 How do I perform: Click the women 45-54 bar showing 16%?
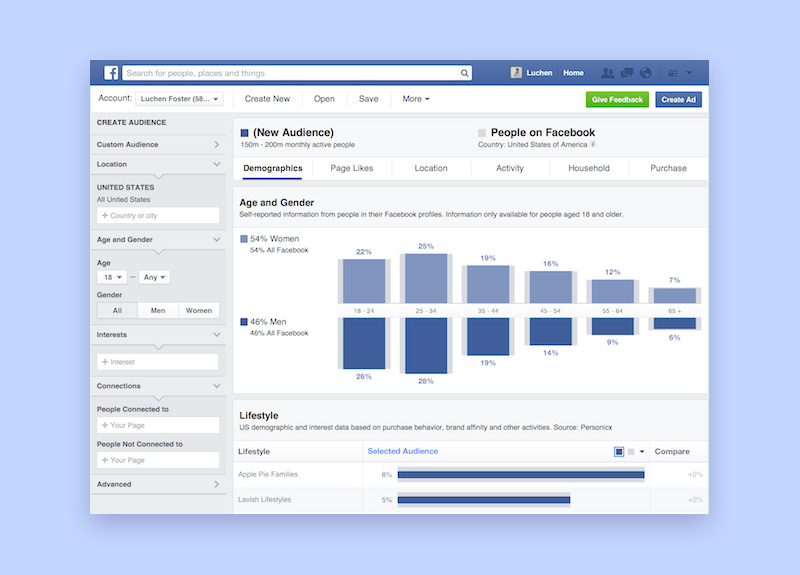551,287
